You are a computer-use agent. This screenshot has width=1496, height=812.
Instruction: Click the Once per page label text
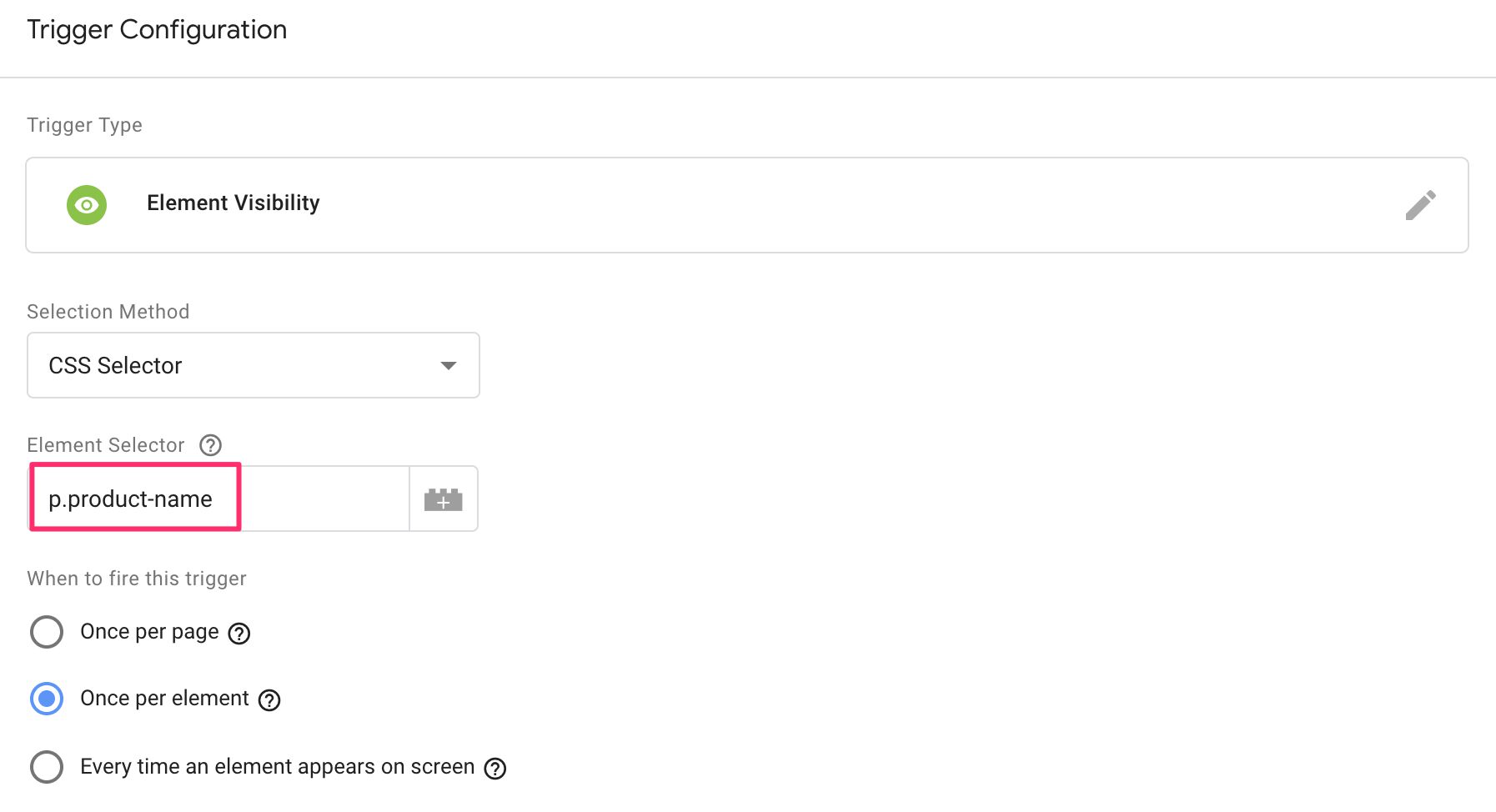149,632
